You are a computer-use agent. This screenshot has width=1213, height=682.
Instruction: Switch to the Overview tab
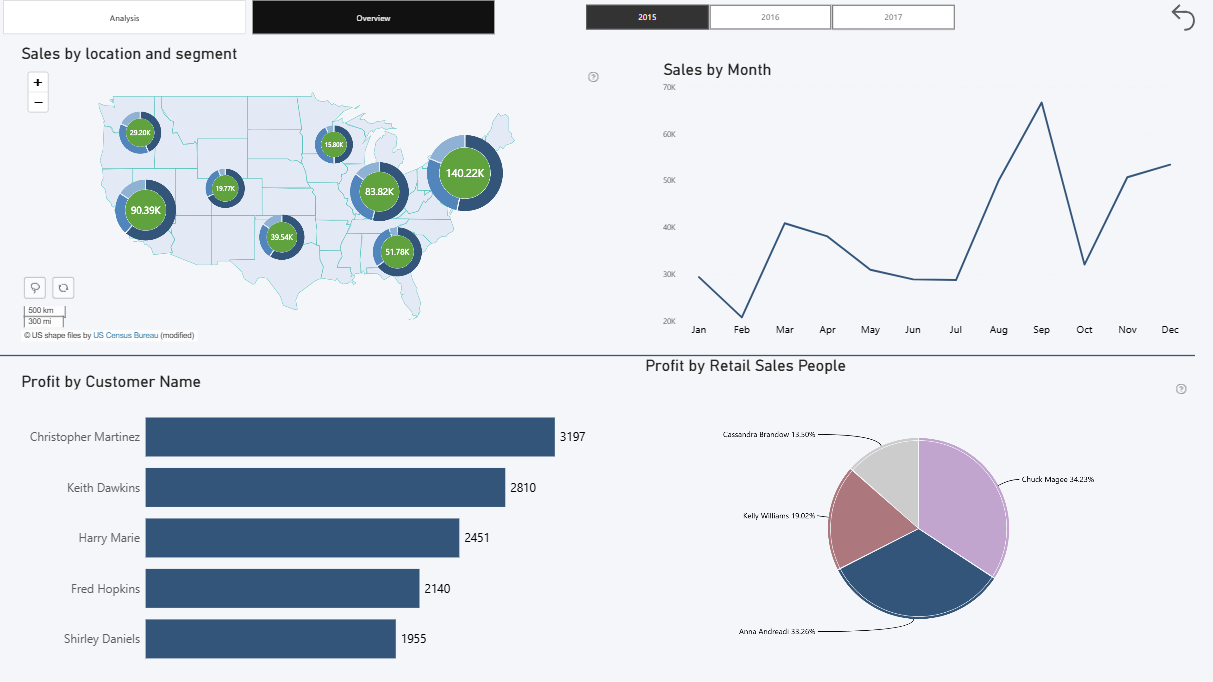pos(373,18)
